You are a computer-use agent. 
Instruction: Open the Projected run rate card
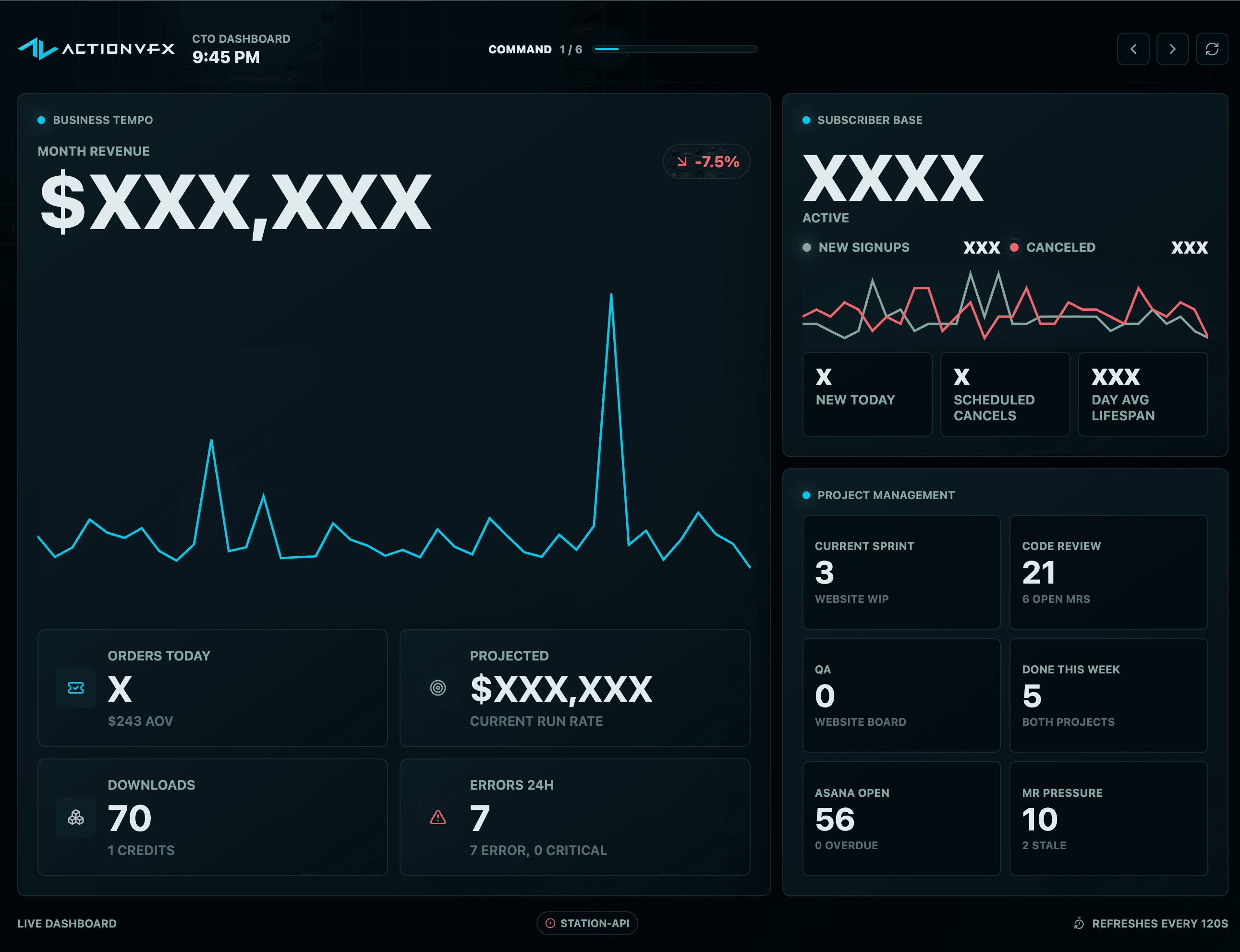point(575,688)
